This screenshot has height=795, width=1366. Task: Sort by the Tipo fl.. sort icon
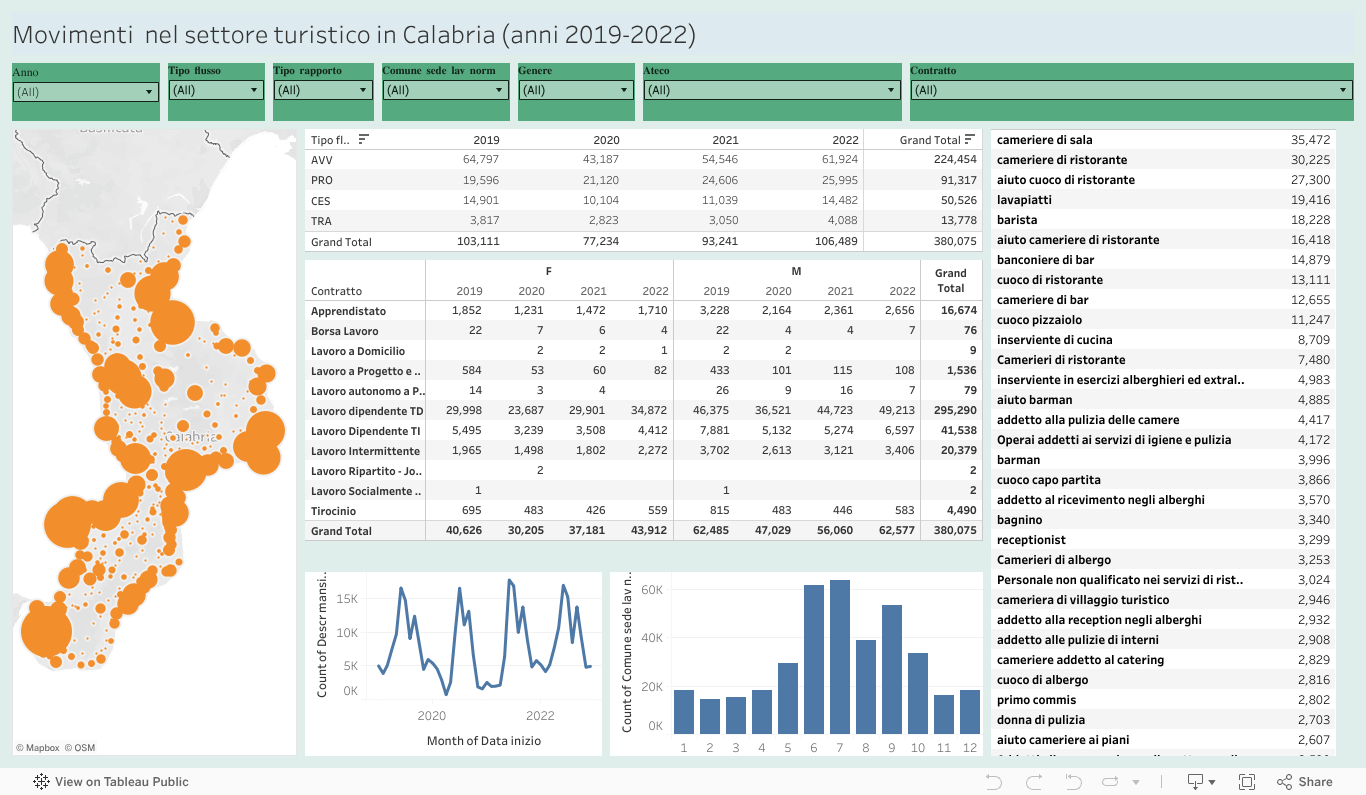[x=364, y=140]
